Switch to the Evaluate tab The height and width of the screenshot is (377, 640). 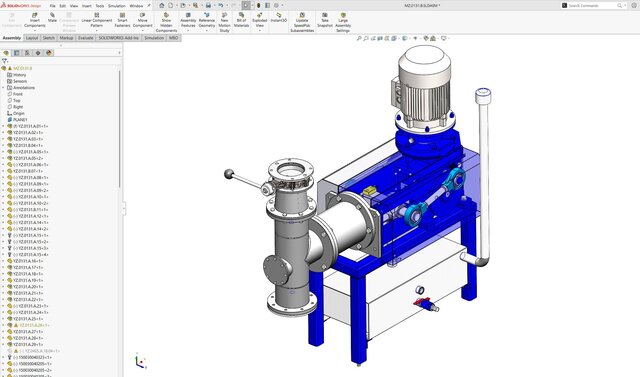[x=86, y=38]
